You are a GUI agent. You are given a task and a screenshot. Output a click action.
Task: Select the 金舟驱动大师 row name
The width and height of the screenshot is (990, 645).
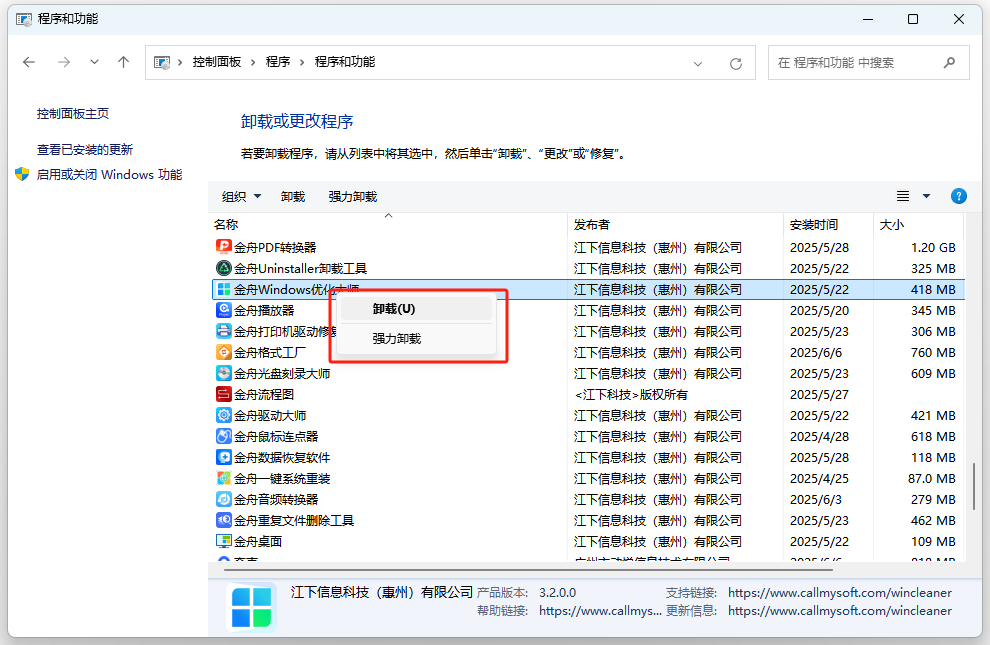[x=270, y=415]
